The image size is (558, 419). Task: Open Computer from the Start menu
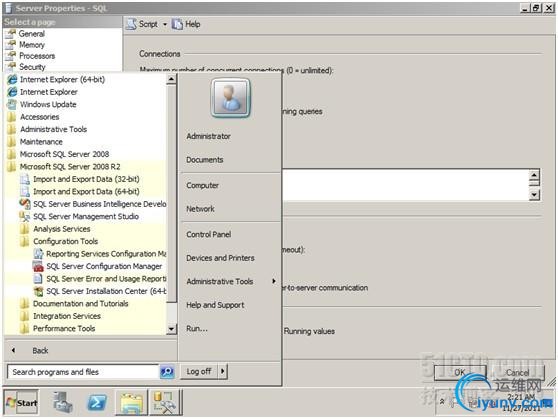[202, 185]
